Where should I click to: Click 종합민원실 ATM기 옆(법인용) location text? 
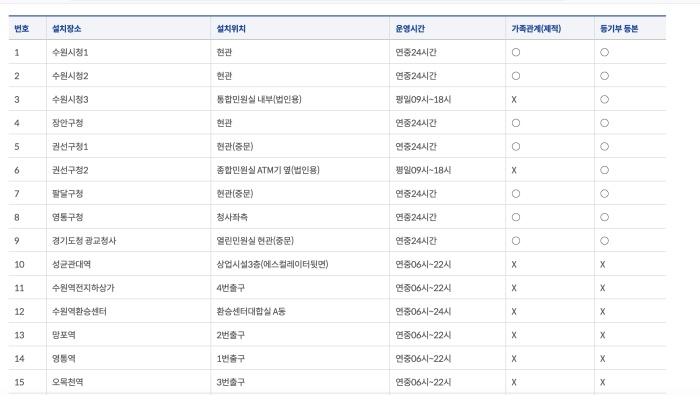(x=268, y=170)
